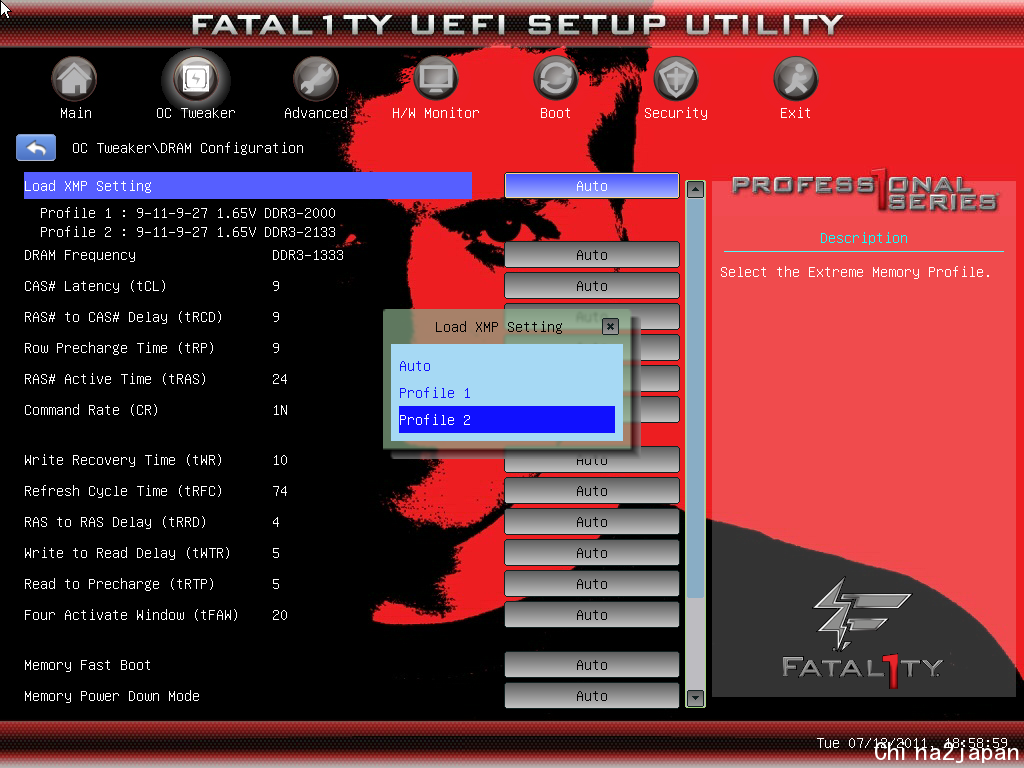Open the Memory Fast Boot Auto dropdown
This screenshot has height=768, width=1024.
click(592, 665)
